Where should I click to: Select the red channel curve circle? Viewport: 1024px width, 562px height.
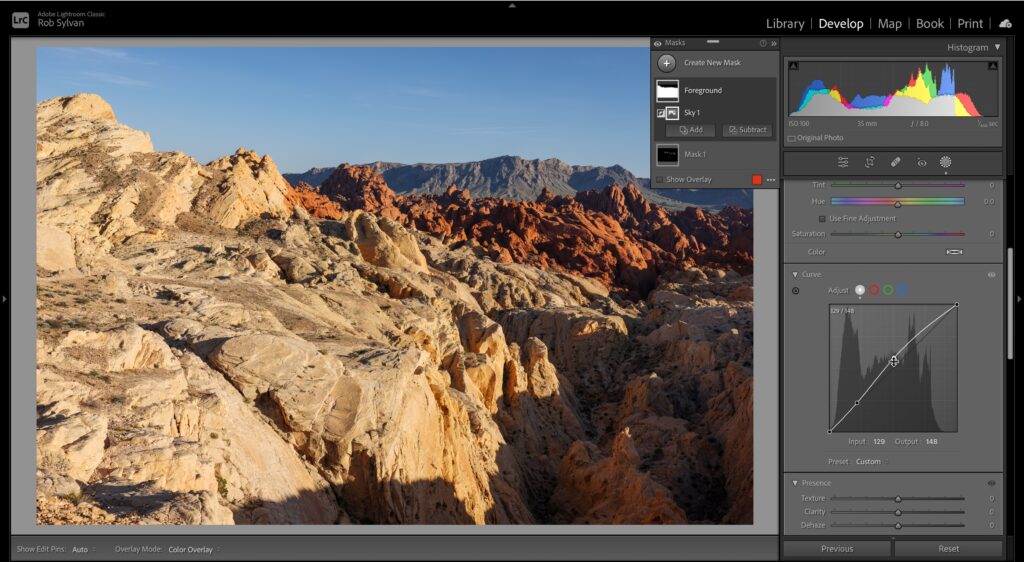coord(874,290)
